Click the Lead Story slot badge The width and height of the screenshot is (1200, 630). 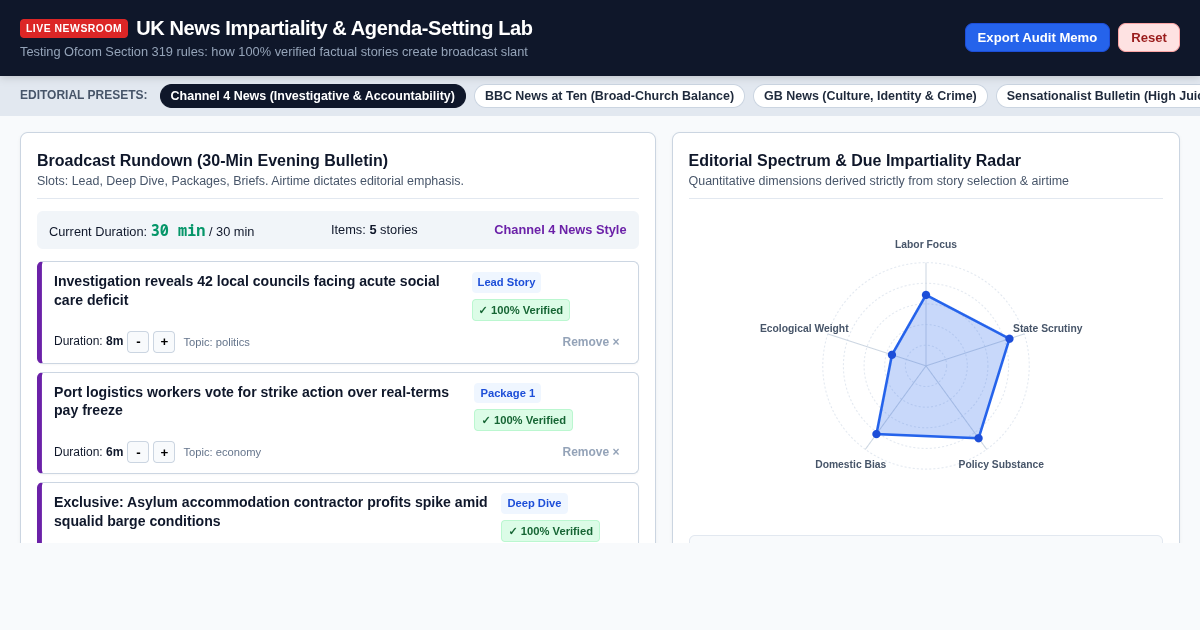[x=506, y=282]
